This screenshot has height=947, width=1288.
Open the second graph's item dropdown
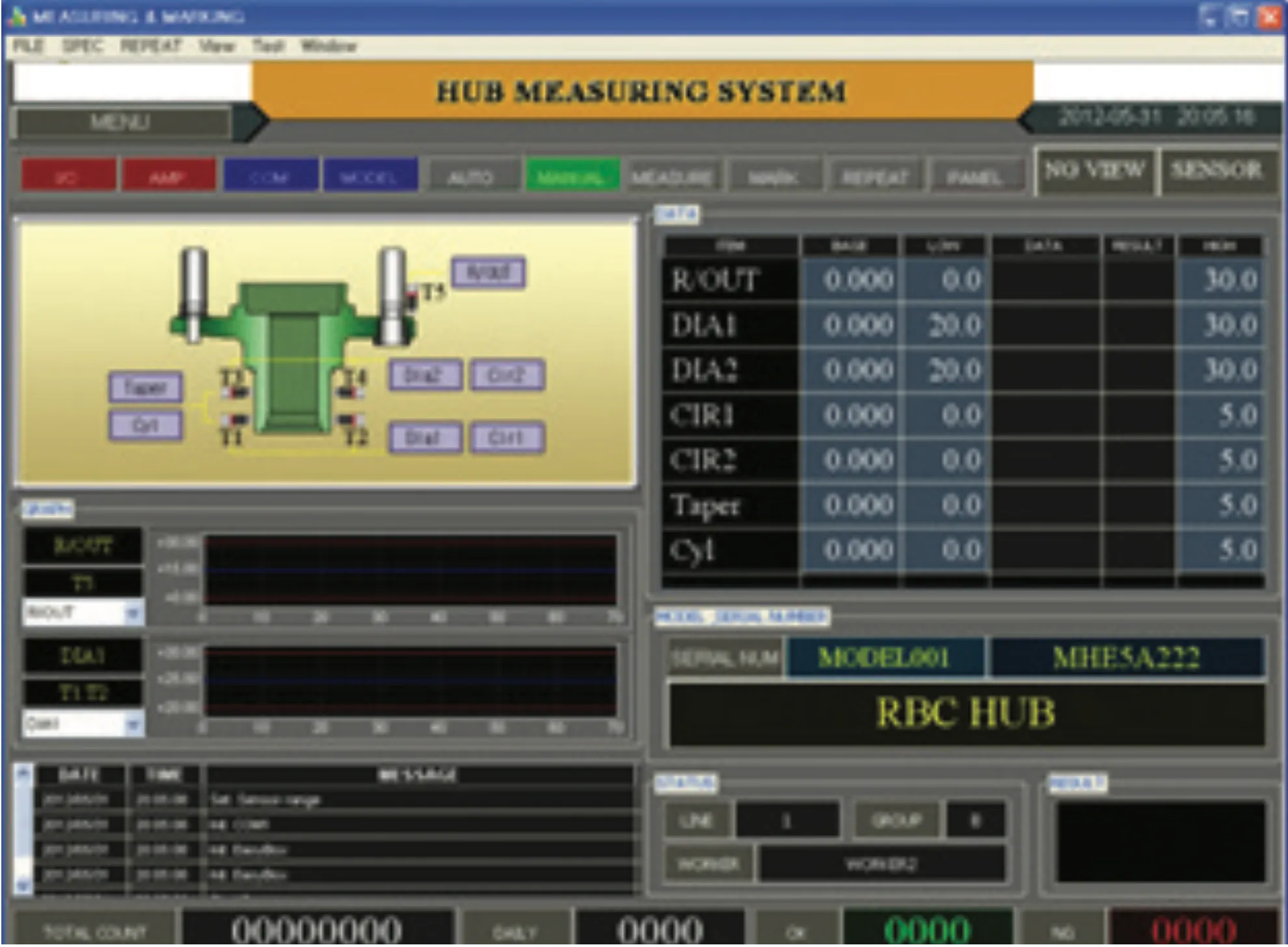[x=133, y=724]
